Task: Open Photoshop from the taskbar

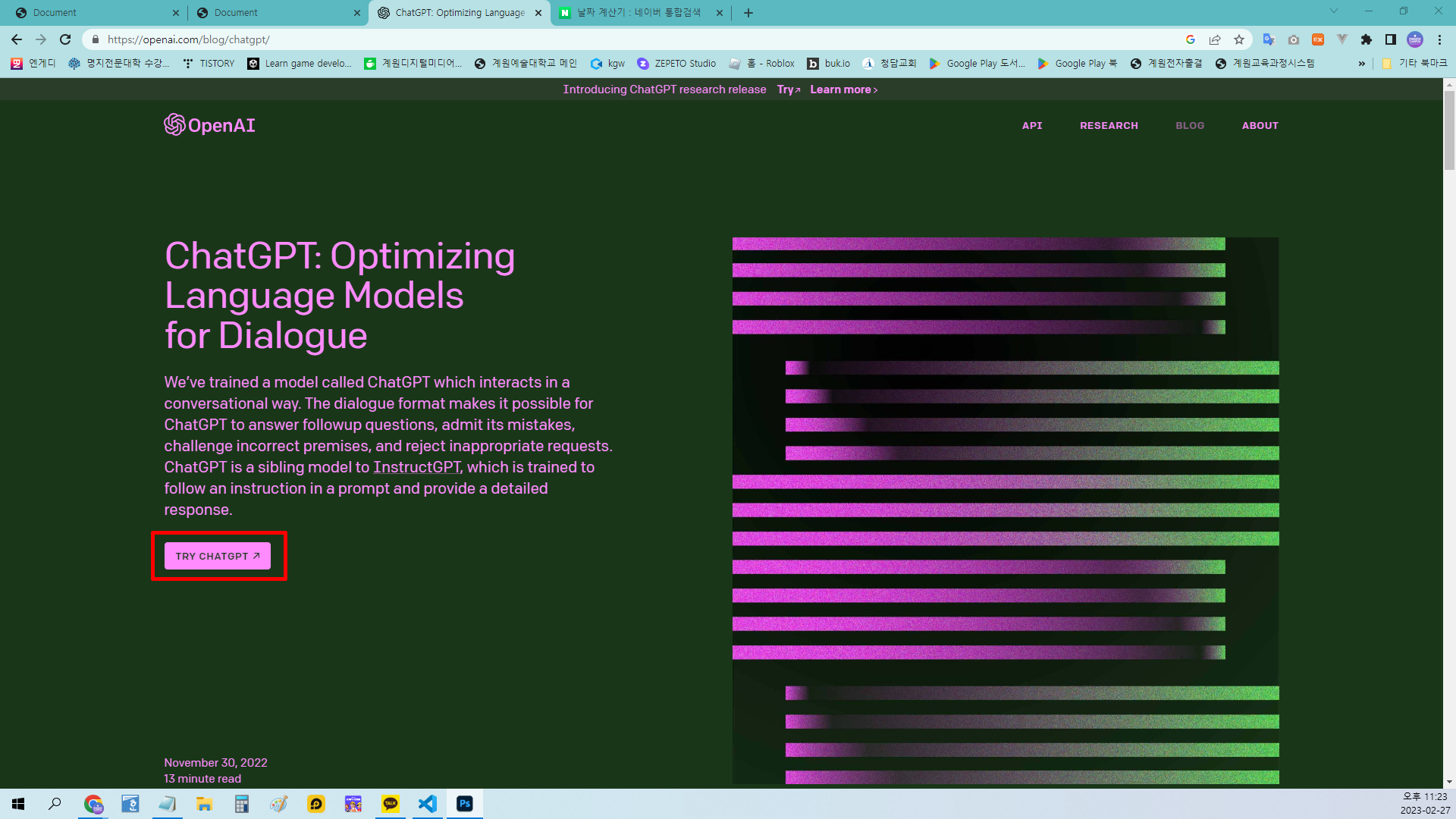Action: 465,804
